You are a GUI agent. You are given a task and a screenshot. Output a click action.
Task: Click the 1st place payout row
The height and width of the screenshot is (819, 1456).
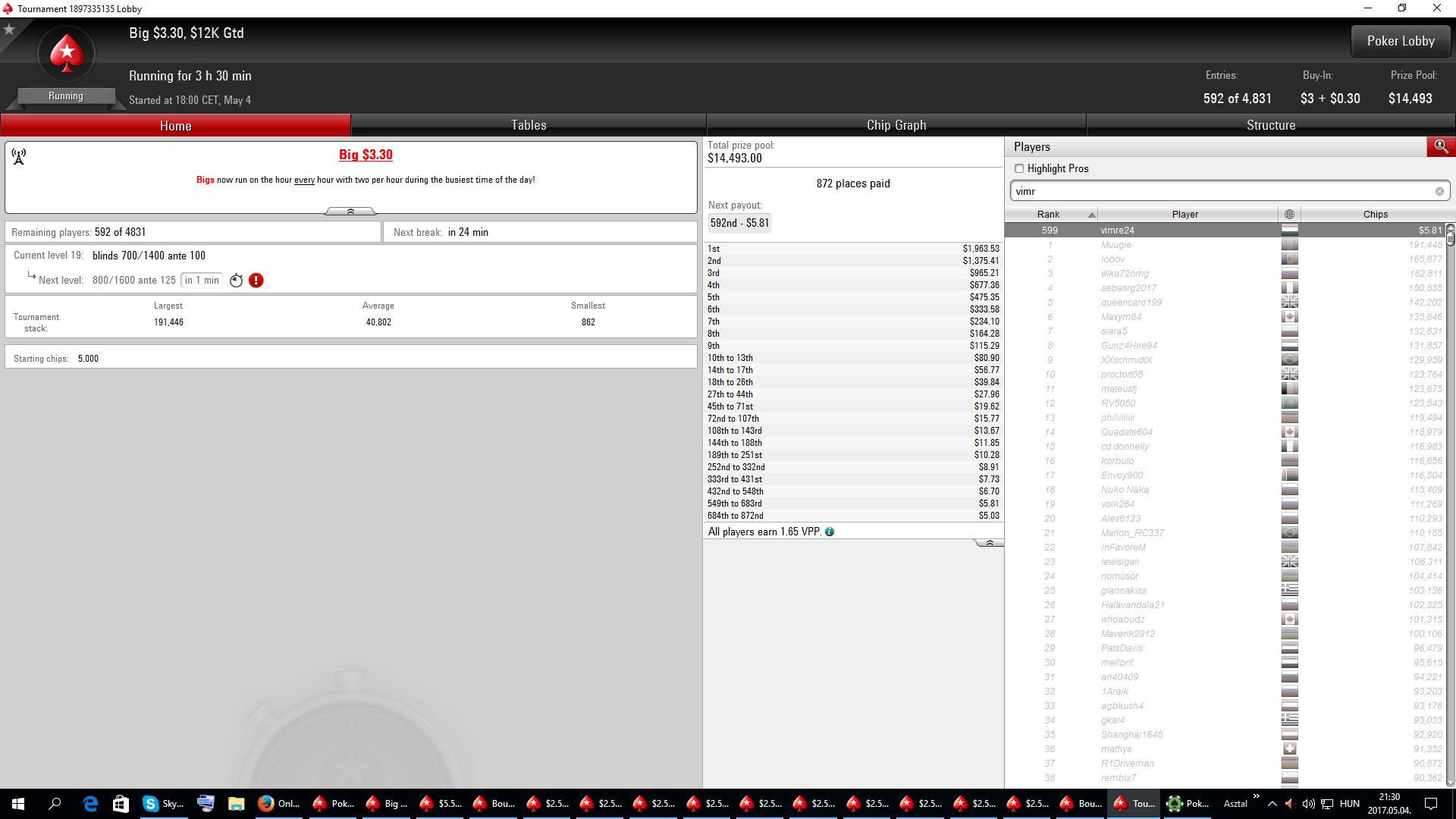[x=853, y=249]
